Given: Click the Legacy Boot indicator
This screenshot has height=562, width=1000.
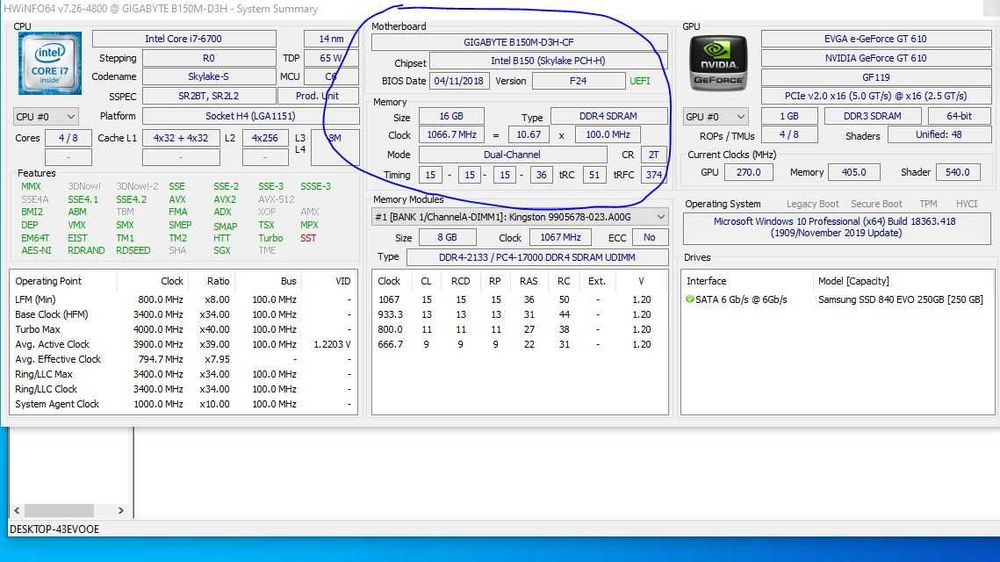Looking at the screenshot, I should 812,204.
